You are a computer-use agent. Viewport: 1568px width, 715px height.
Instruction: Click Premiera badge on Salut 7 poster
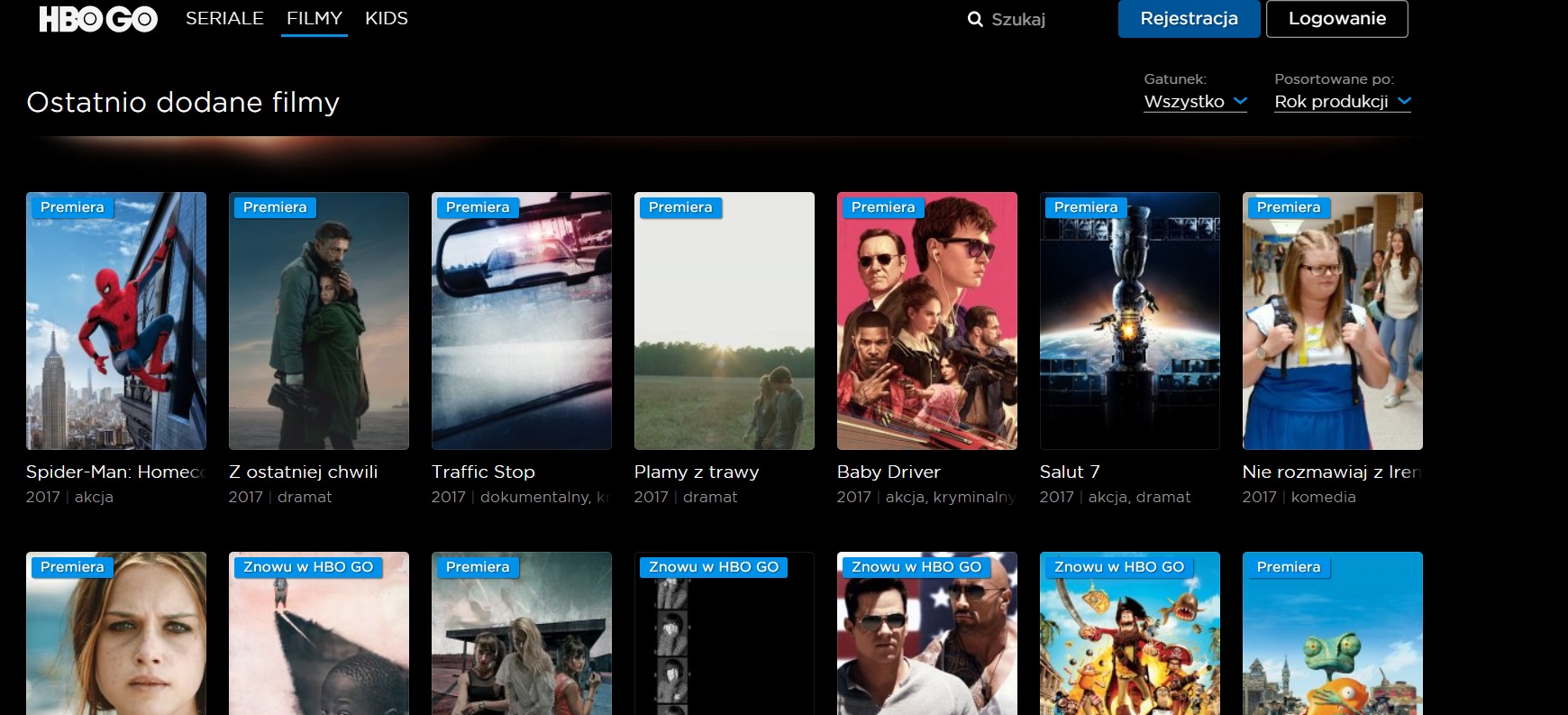(1086, 207)
